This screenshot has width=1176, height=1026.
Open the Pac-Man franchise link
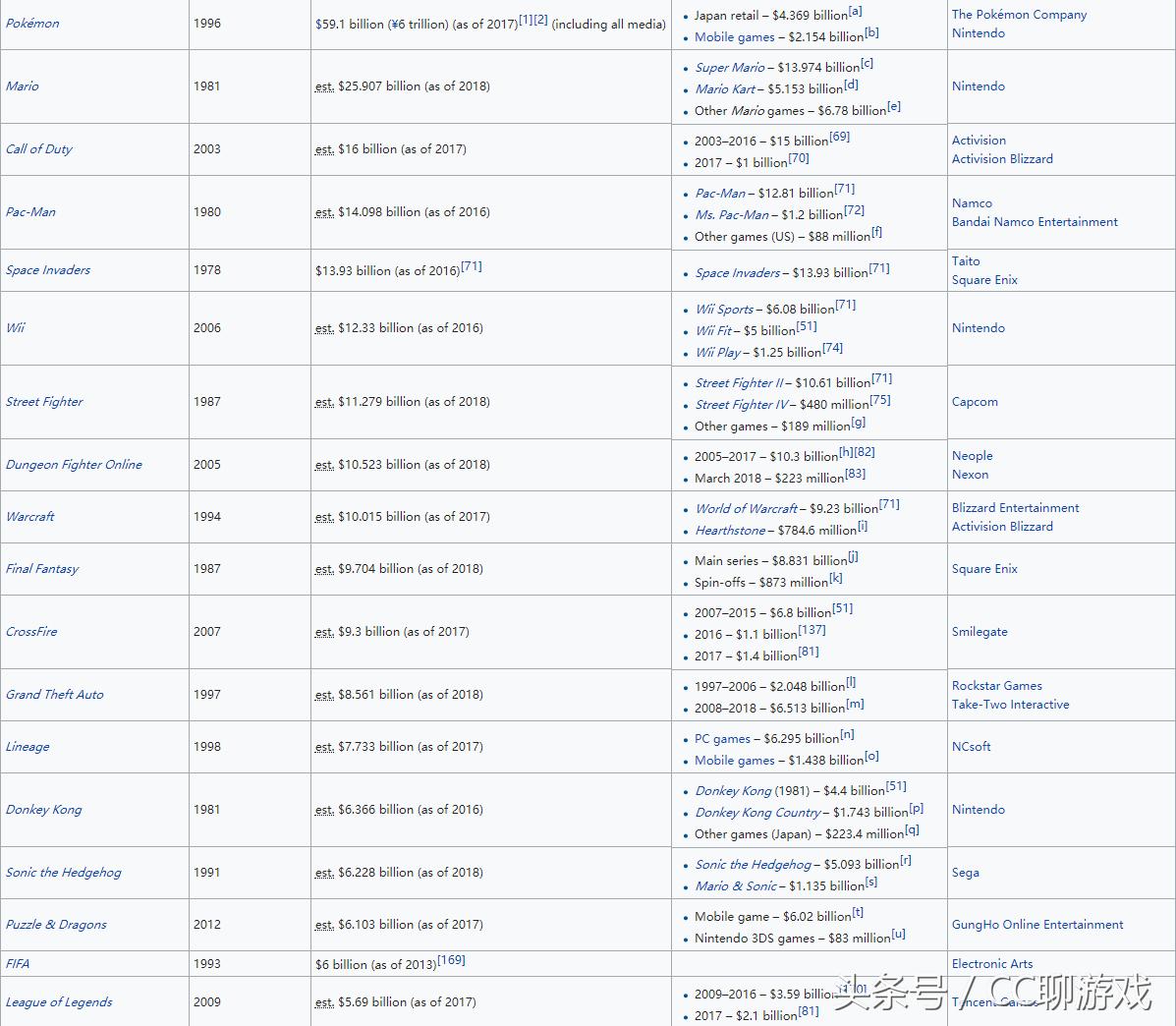[x=30, y=212]
